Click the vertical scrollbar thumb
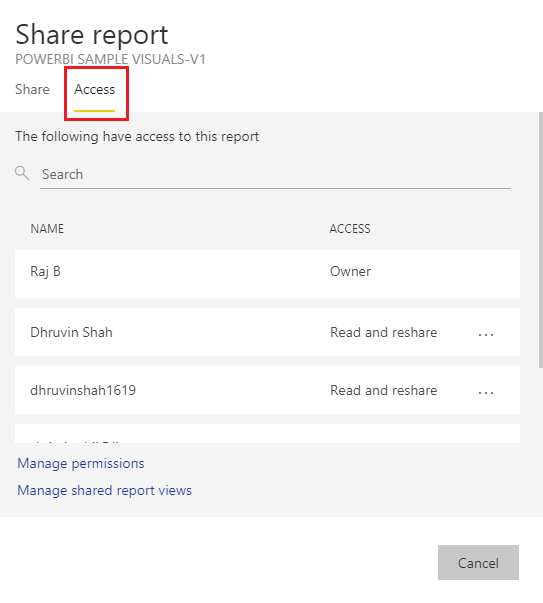This screenshot has width=543, height=603. tap(540, 240)
